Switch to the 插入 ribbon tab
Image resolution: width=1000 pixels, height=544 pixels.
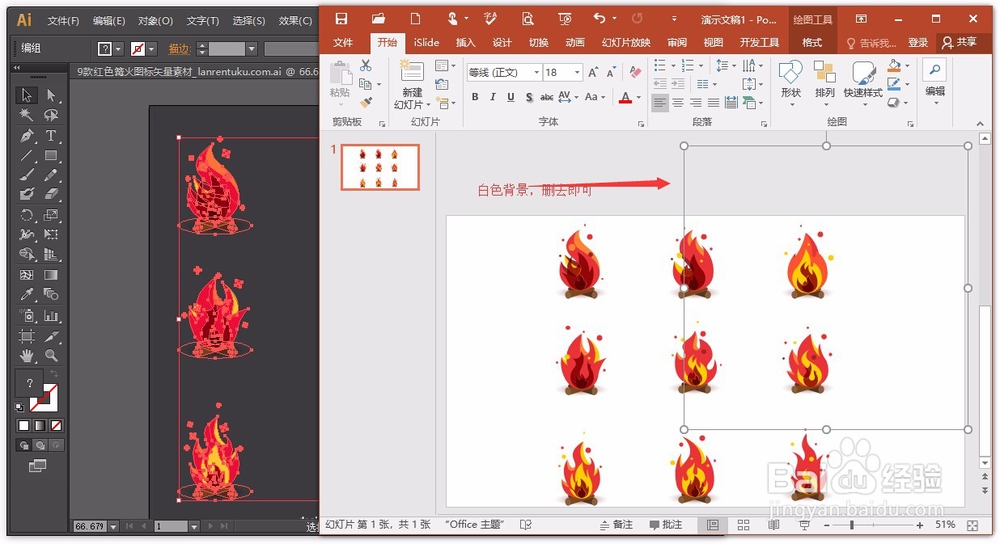465,42
